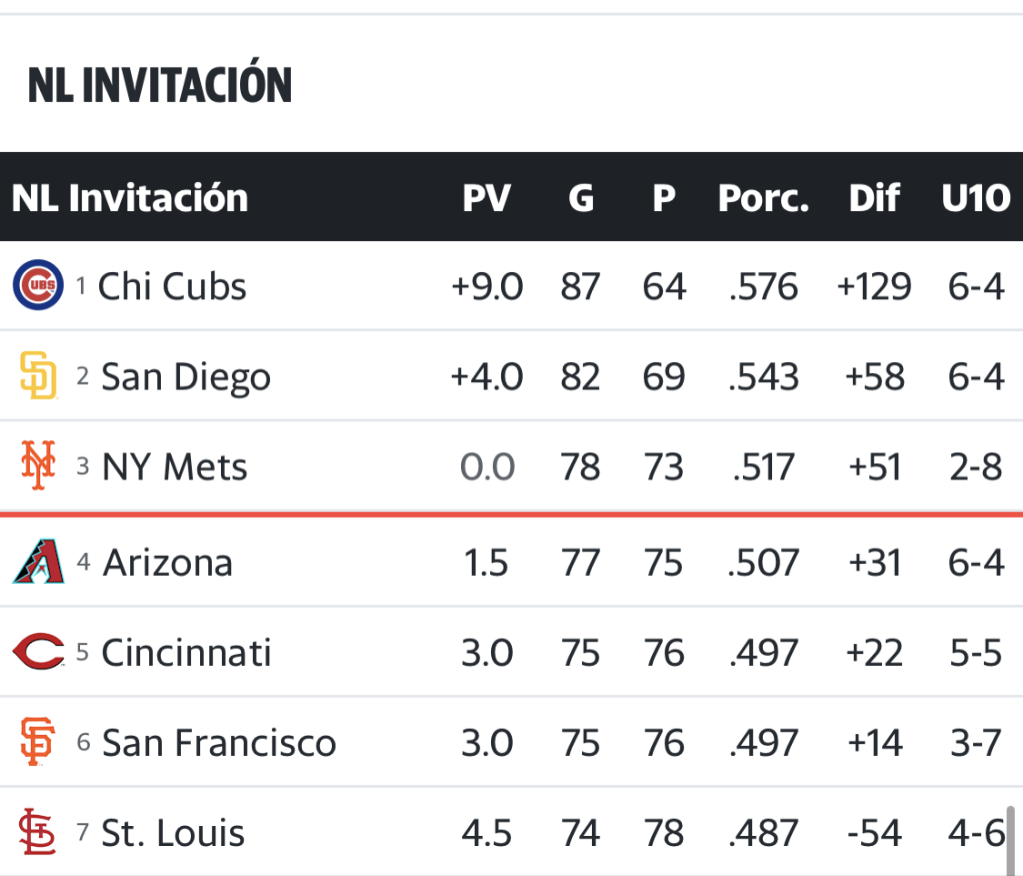
Task: Click the Arizona Diamondbacks logo
Action: [38, 561]
